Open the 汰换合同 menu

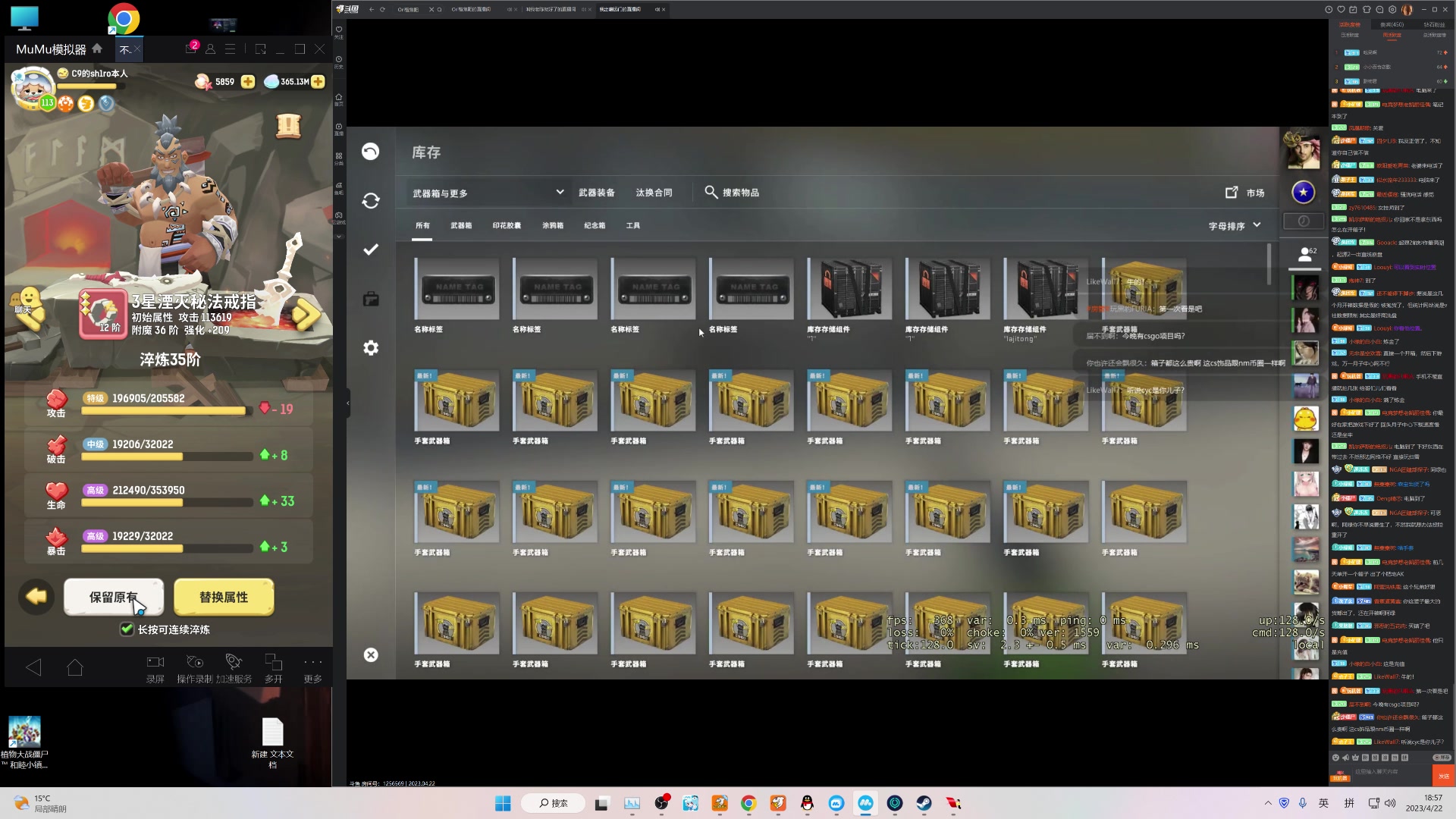pyautogui.click(x=654, y=193)
